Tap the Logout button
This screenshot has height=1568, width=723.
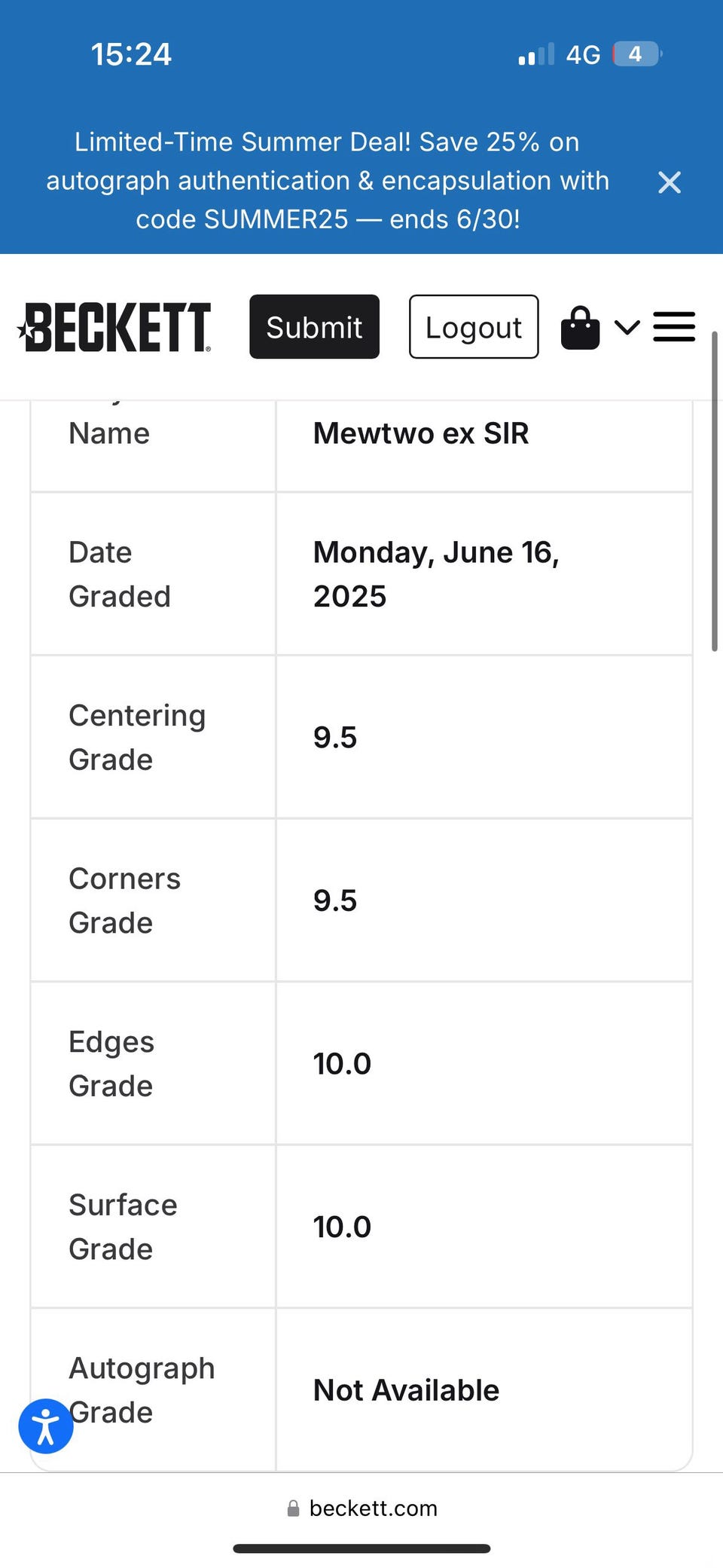click(474, 327)
